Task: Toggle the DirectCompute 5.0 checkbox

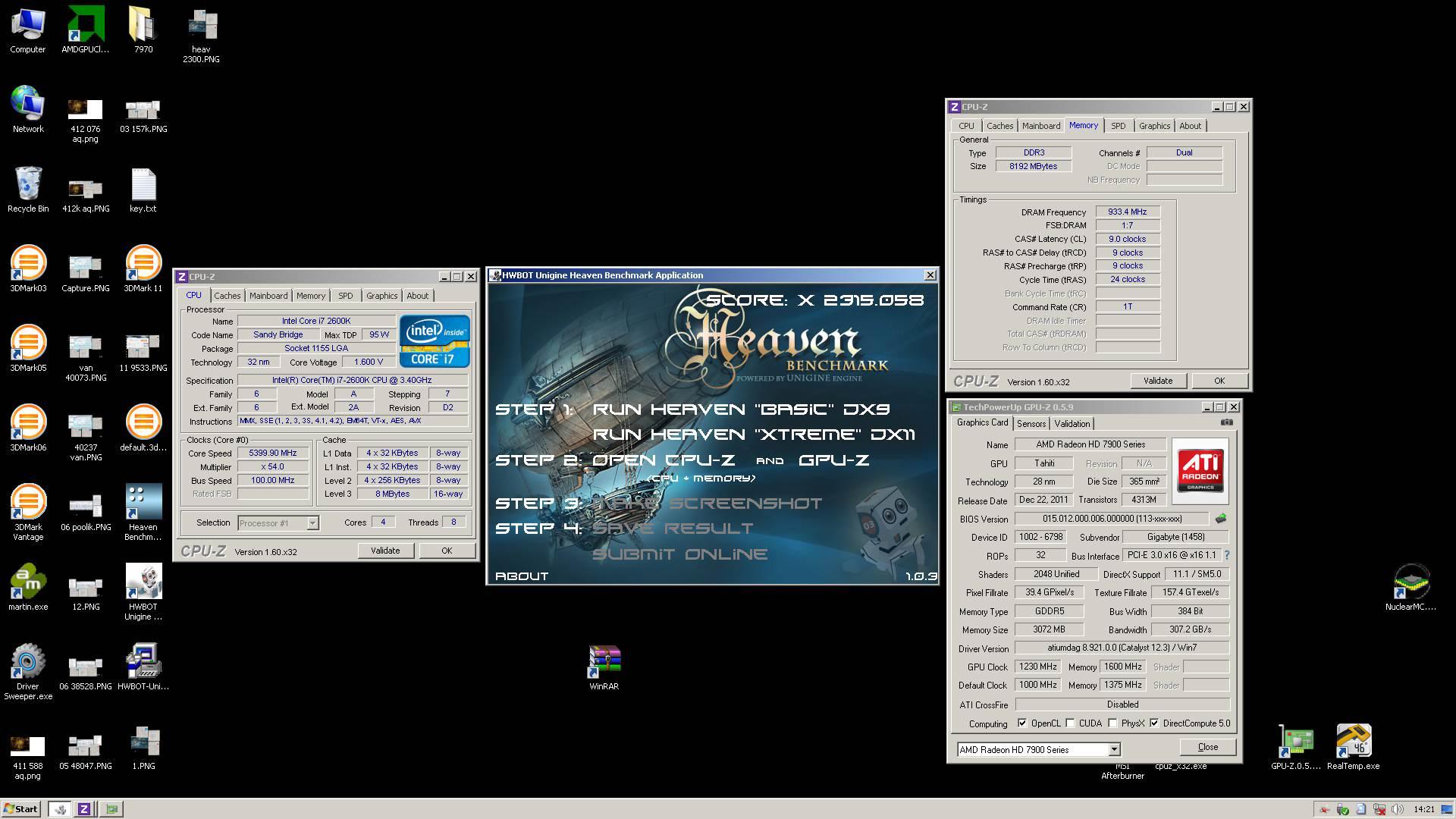Action: (1154, 723)
